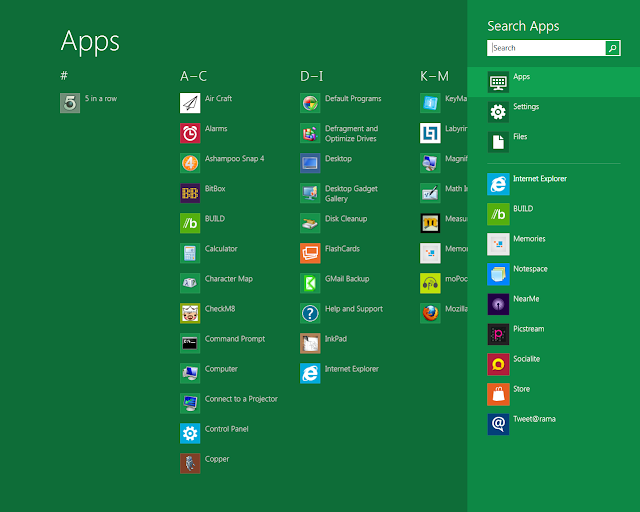Launch the Copper app icon
Viewport: 640px width, 512px height.
pos(190,463)
